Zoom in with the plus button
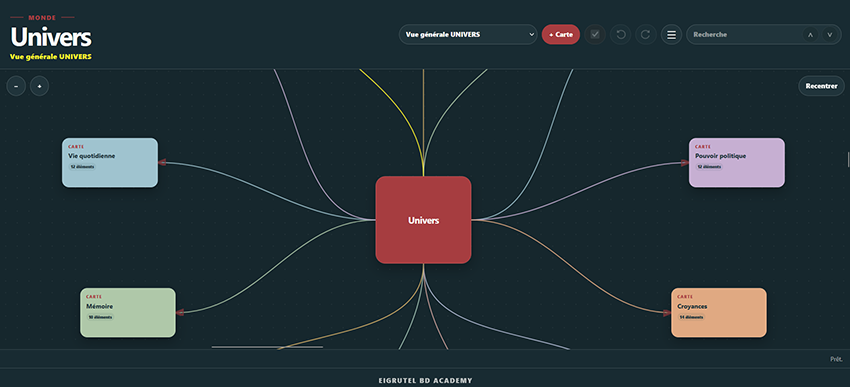Screen dimensions: 850x387 [x=40, y=86]
